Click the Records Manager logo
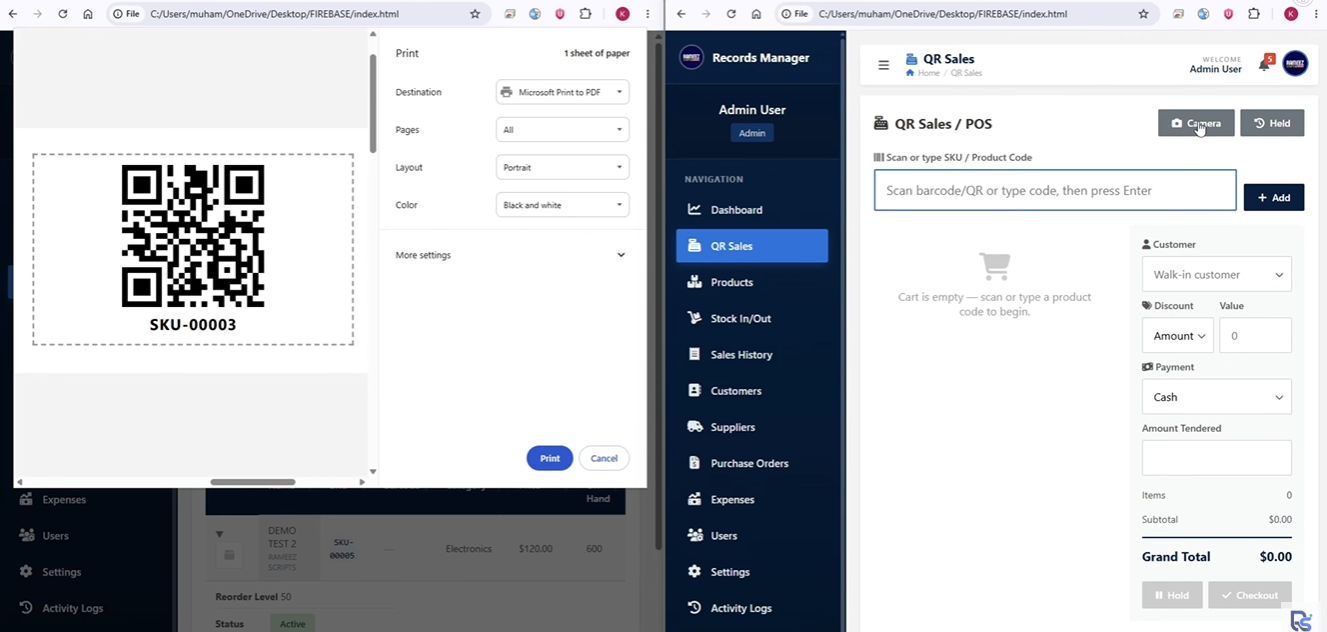Image resolution: width=1327 pixels, height=632 pixels. coord(691,57)
